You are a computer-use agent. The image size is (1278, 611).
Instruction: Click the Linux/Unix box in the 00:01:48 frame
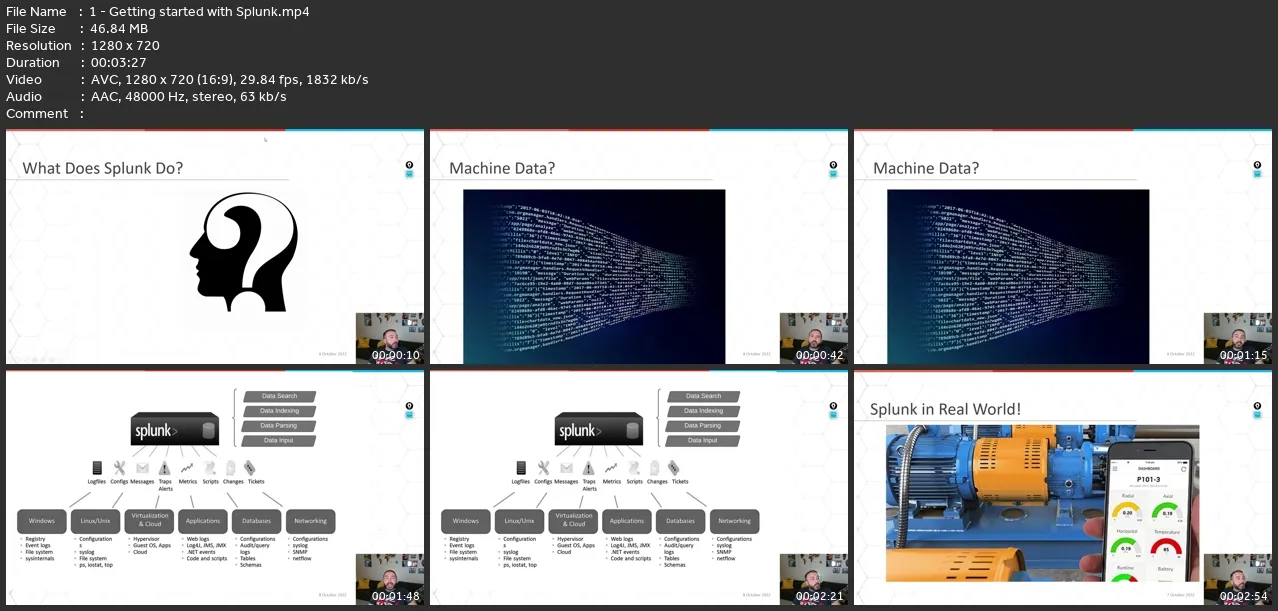tap(96, 521)
